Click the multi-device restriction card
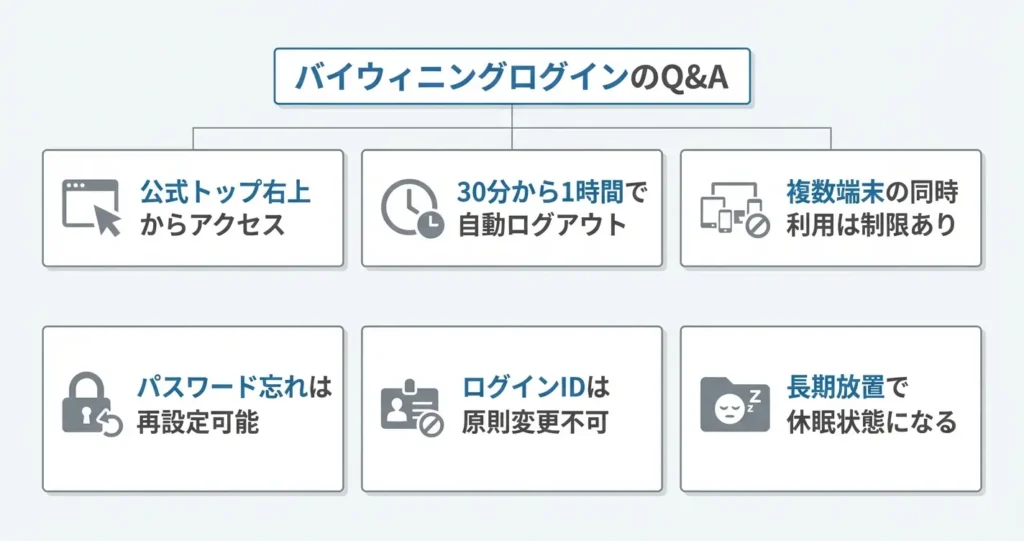The width and height of the screenshot is (1024, 541). 831,250
